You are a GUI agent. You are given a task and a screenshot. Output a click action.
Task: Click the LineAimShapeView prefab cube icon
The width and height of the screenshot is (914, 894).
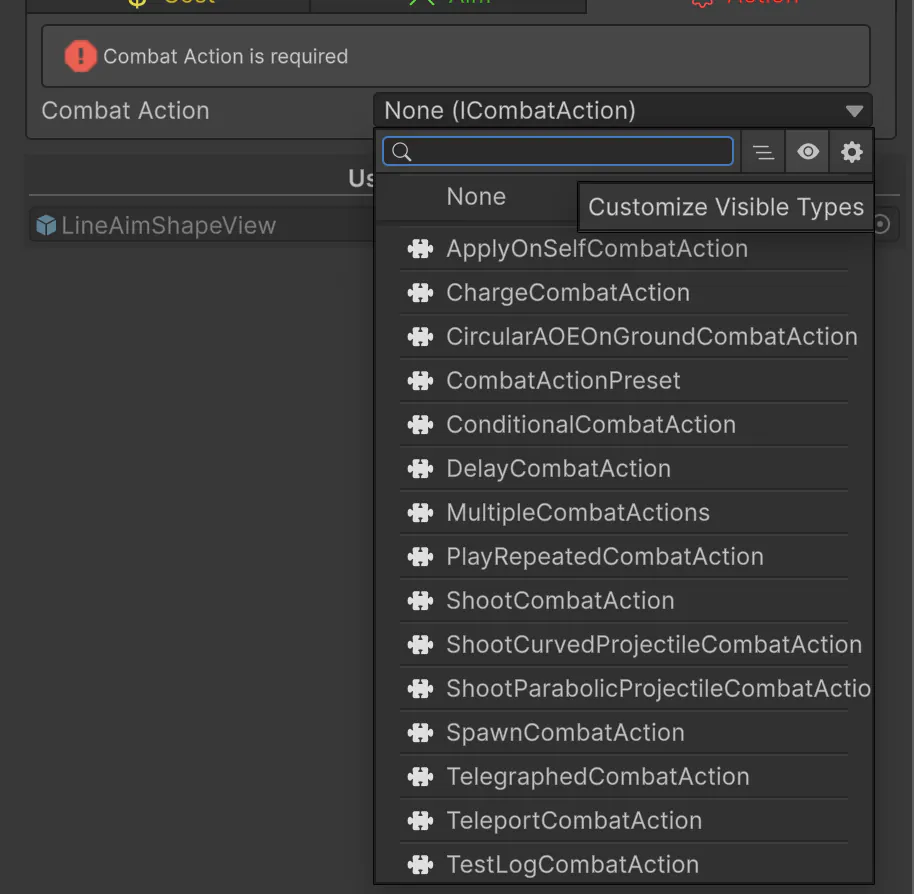(46, 225)
